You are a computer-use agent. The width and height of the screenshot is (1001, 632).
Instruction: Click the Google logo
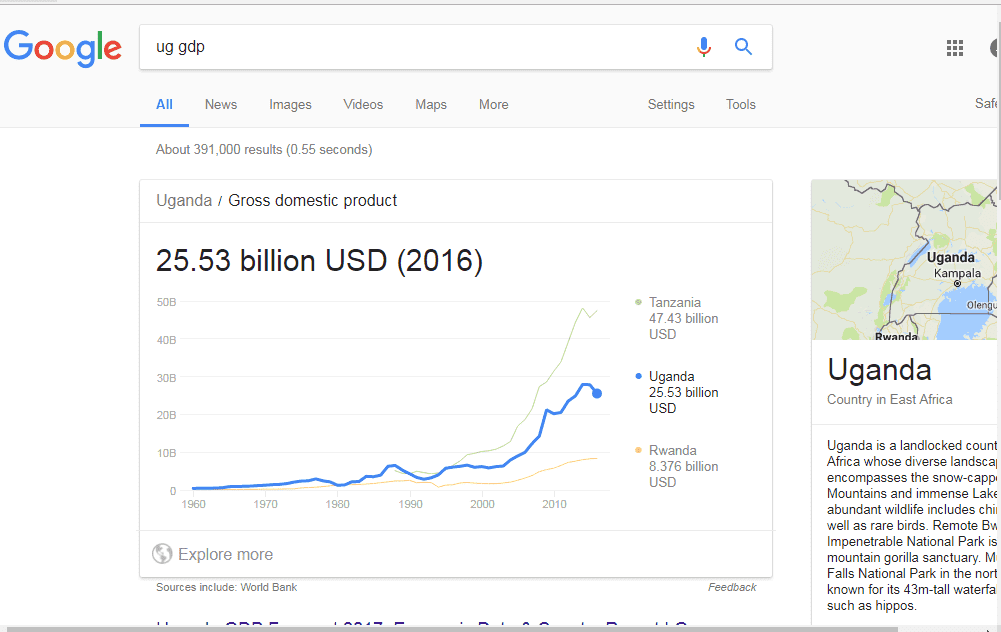click(x=63, y=48)
